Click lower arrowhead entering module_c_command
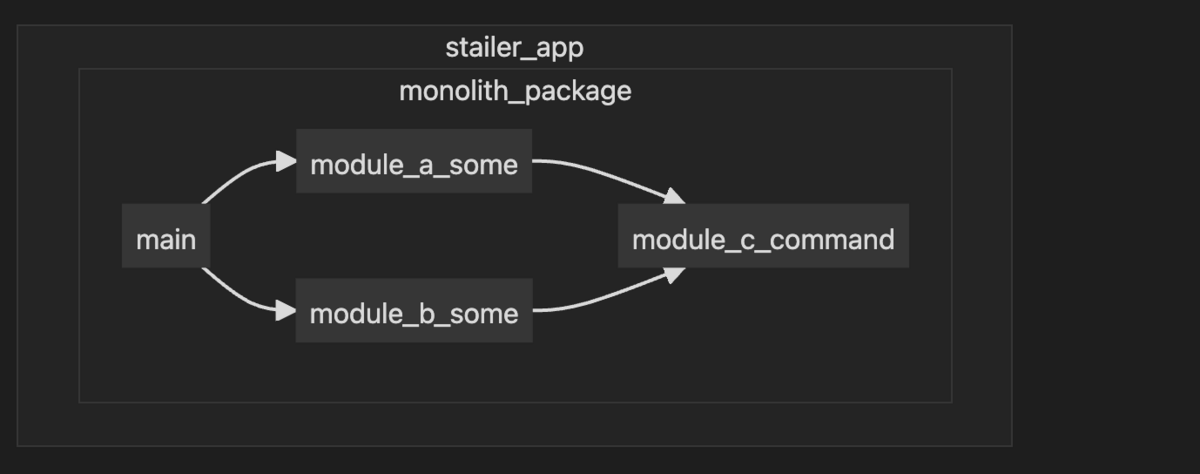The width and height of the screenshot is (1200, 474). point(675,275)
